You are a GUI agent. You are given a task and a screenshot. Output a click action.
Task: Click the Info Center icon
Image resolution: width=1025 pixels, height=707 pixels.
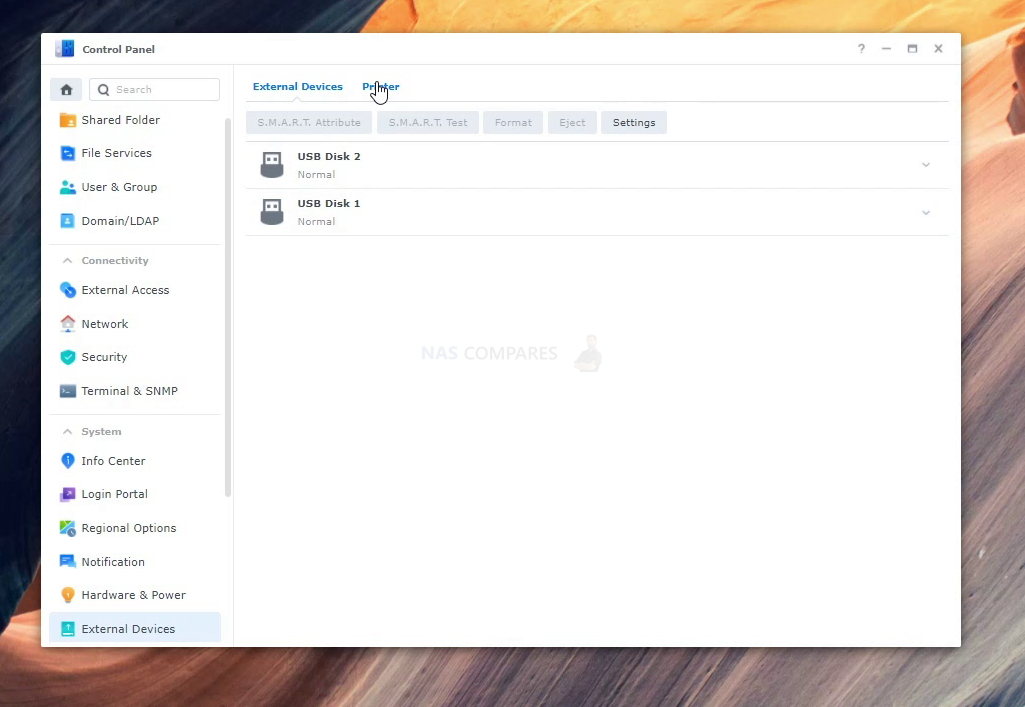pos(67,461)
